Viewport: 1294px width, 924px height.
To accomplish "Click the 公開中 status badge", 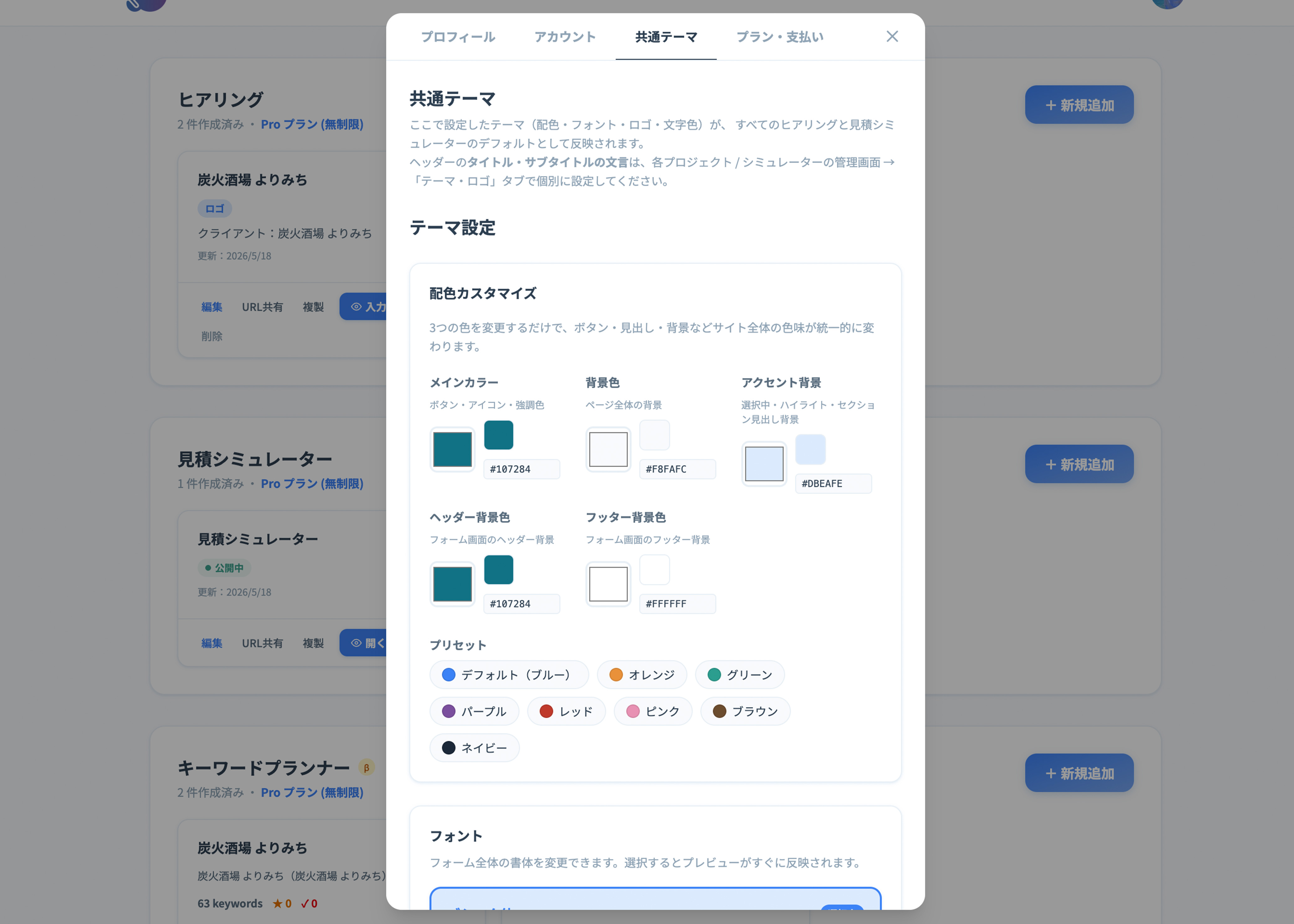I will click(x=224, y=568).
